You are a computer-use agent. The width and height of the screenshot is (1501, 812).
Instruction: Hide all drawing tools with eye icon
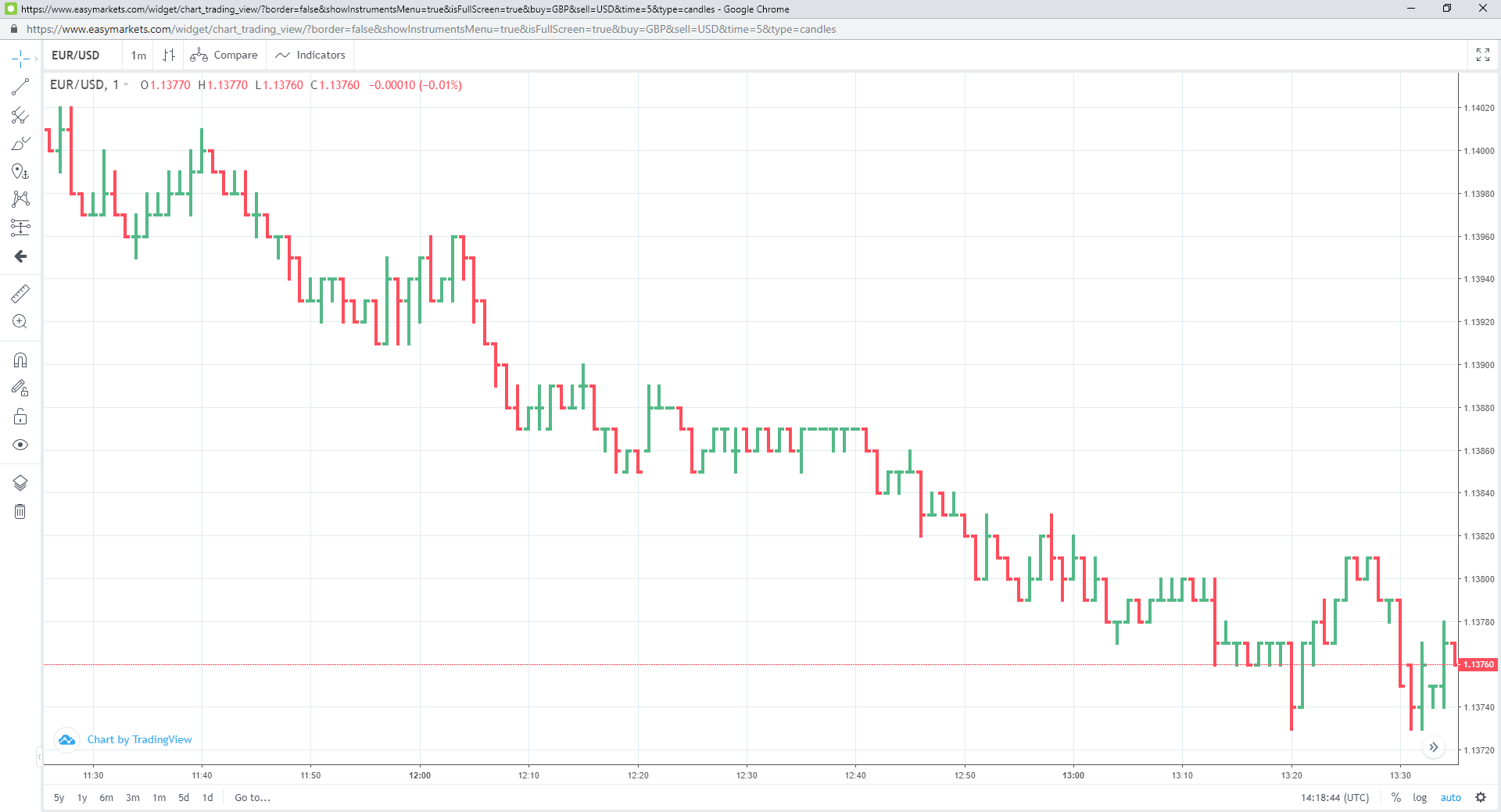pos(20,445)
